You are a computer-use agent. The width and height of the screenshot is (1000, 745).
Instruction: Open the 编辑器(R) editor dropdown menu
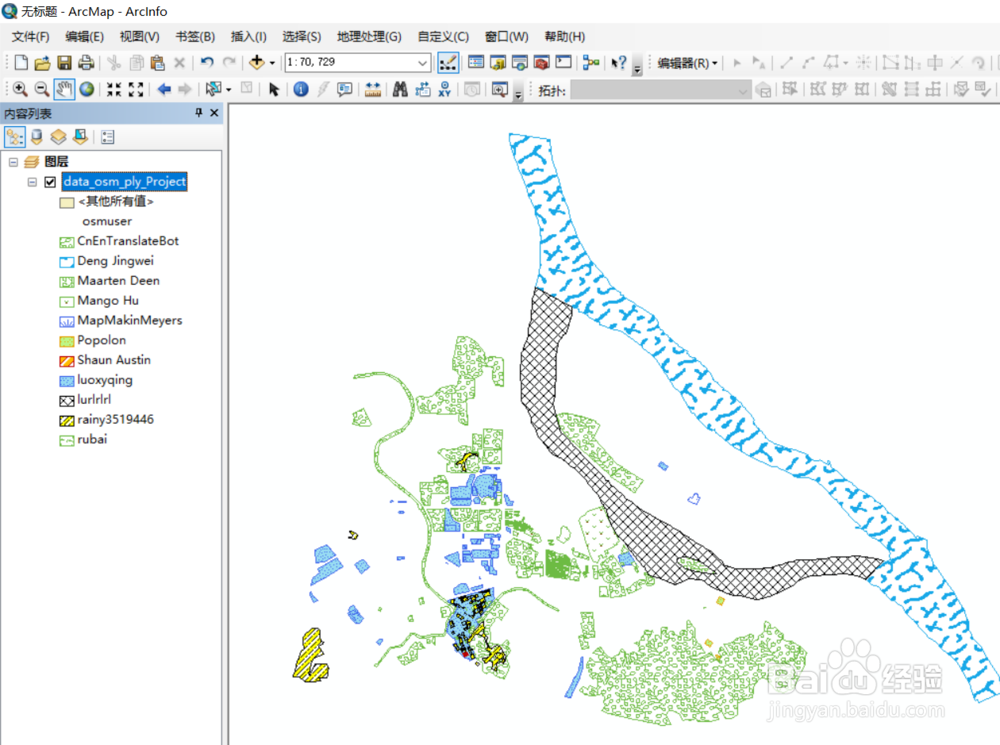coord(692,61)
